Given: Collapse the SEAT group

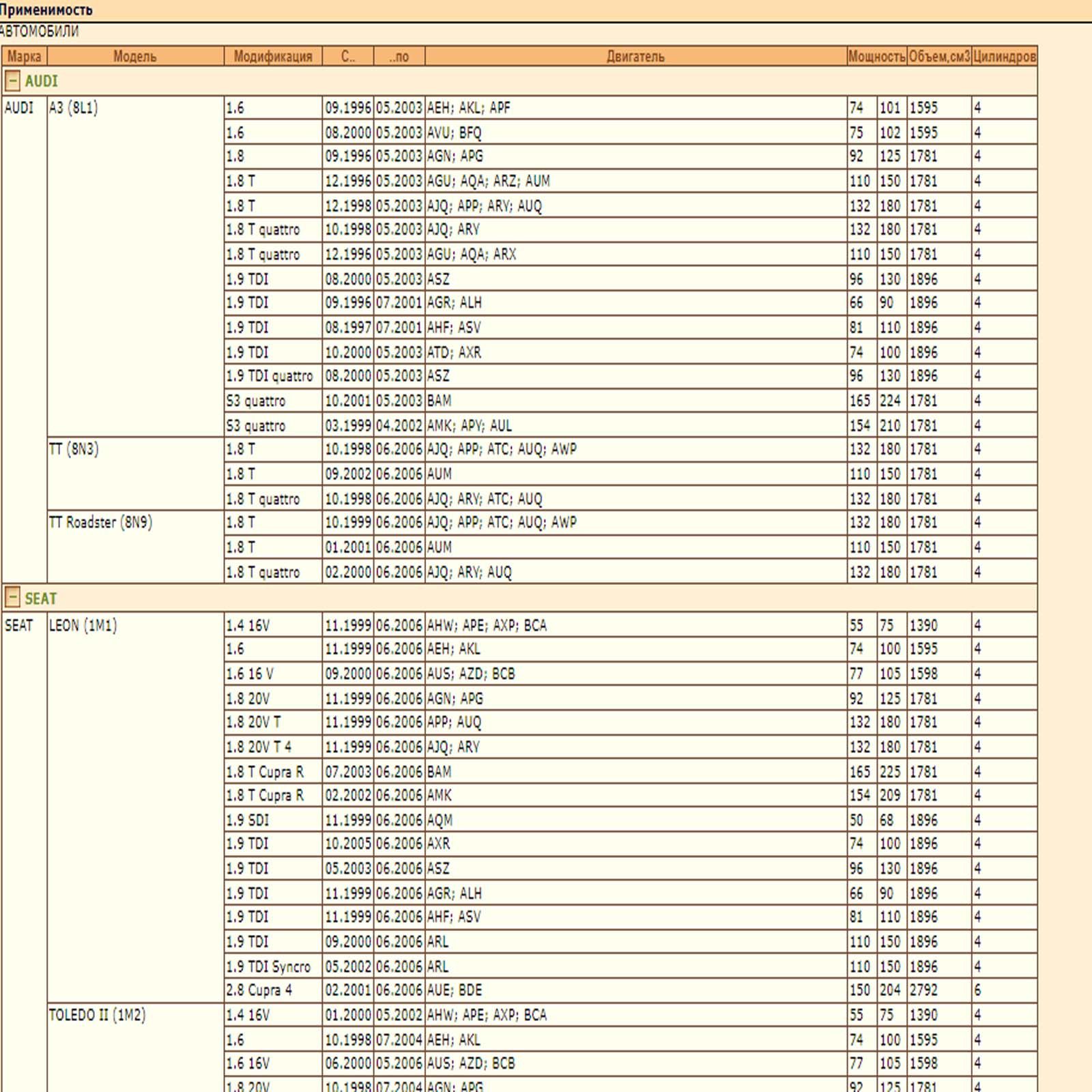Looking at the screenshot, I should [x=12, y=598].
